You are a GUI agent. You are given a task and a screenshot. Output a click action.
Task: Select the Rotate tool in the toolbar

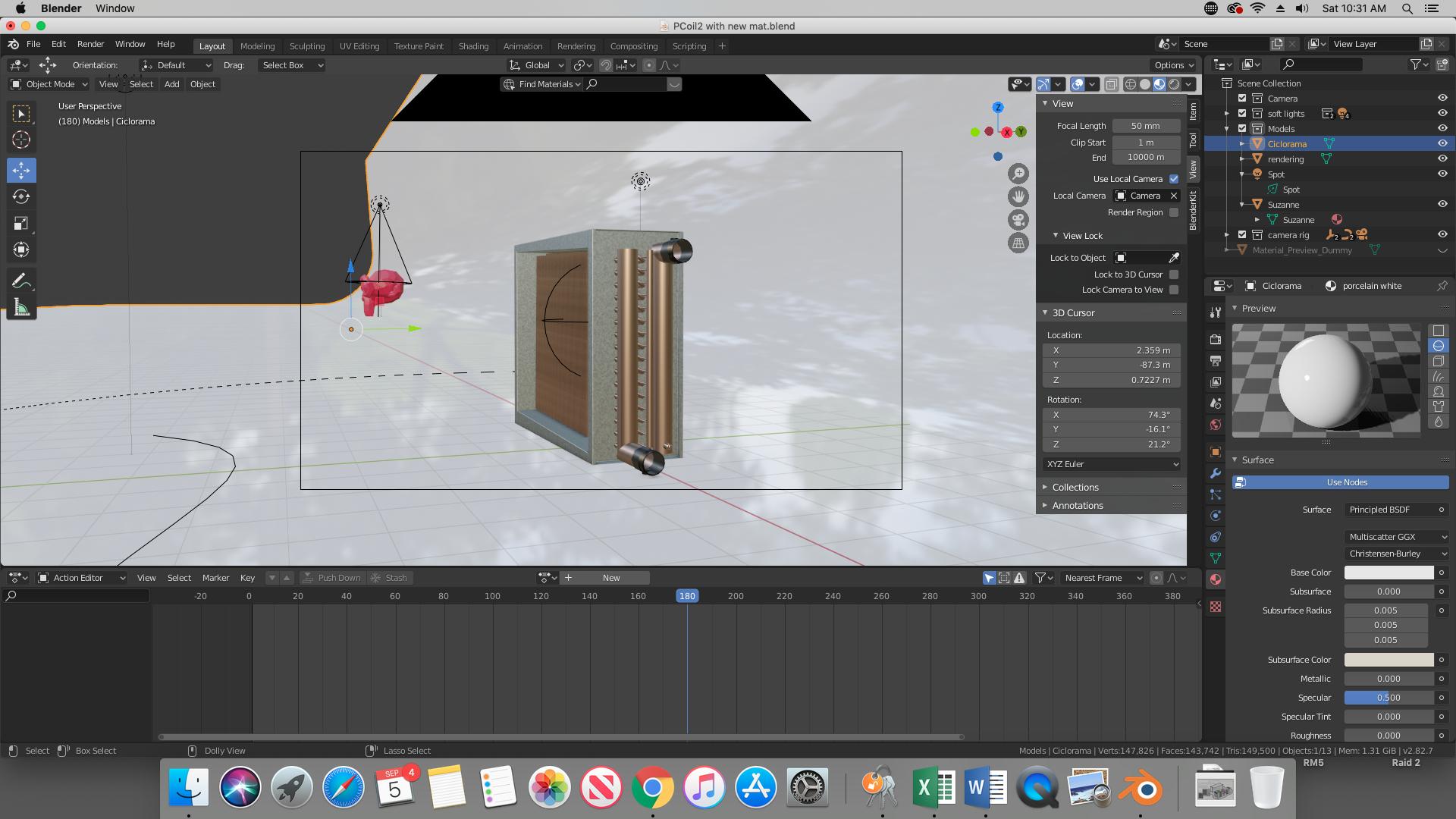coord(21,196)
